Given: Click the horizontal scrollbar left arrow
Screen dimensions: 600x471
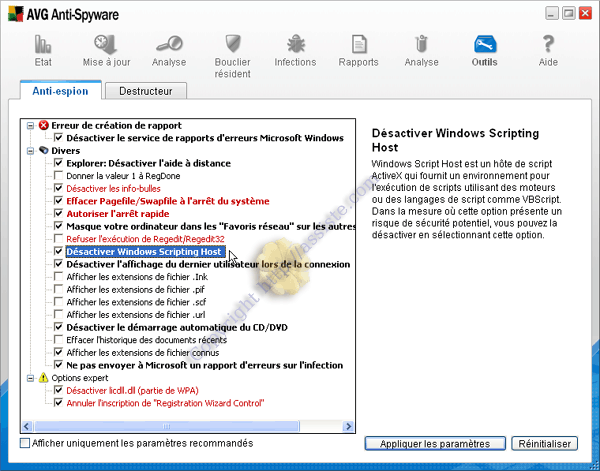Looking at the screenshot, I should click(x=27, y=426).
